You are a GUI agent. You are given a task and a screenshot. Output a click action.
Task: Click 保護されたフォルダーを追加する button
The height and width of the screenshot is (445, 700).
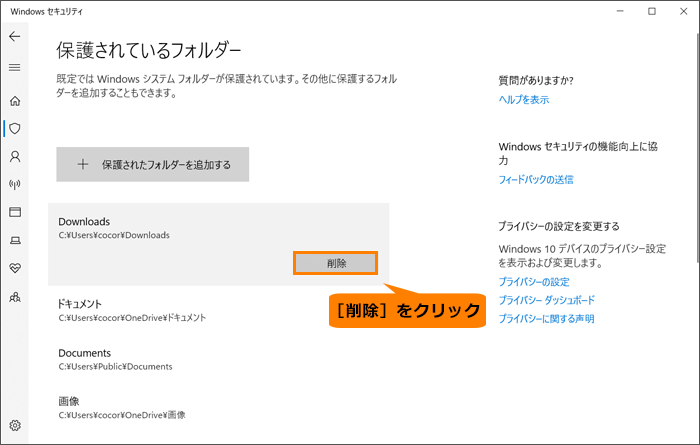coord(153,164)
